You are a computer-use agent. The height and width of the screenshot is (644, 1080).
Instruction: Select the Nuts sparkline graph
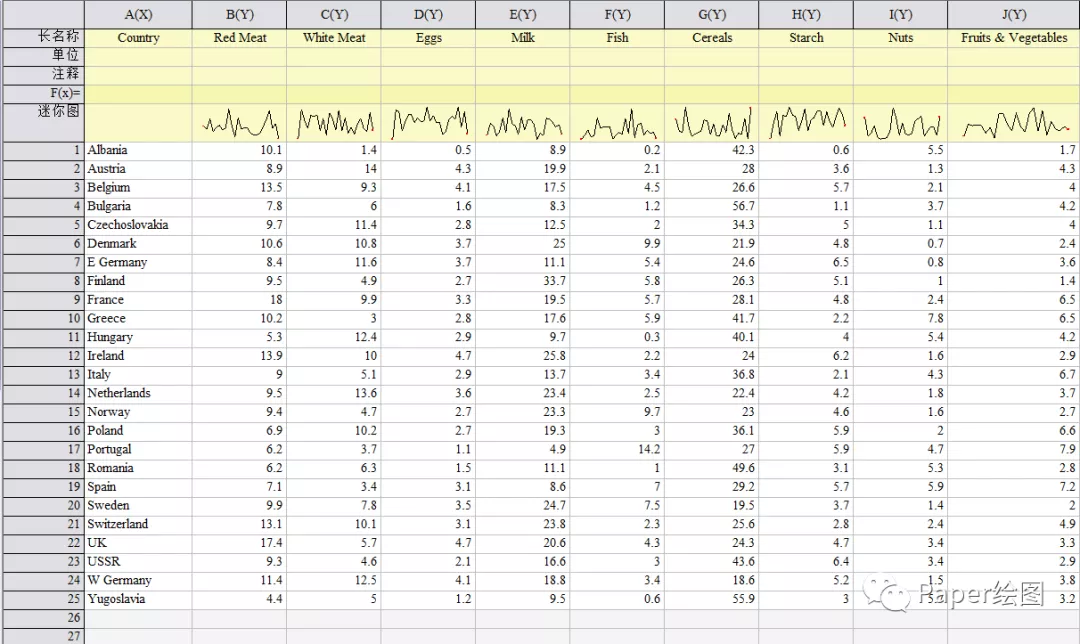(900, 124)
